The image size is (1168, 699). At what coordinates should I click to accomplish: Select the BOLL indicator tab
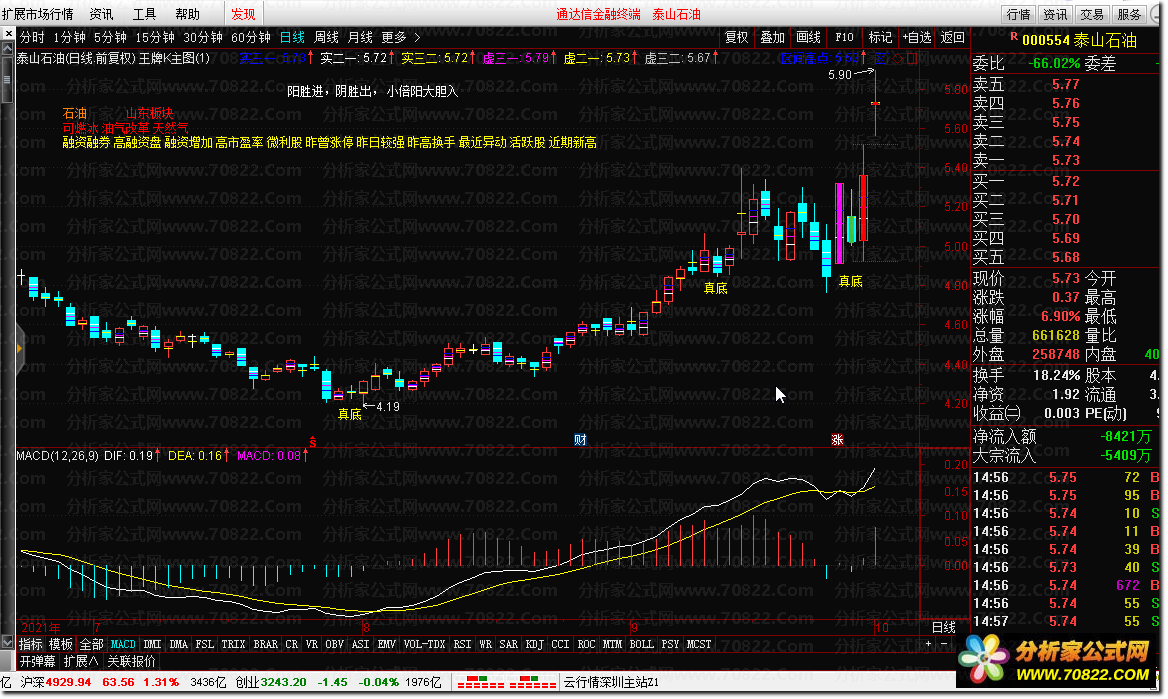pos(641,644)
